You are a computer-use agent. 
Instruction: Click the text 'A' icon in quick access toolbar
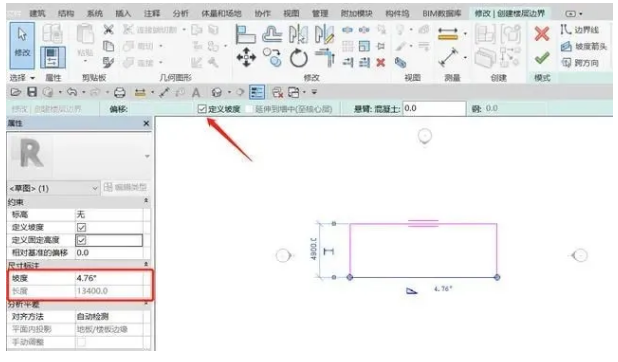195,93
